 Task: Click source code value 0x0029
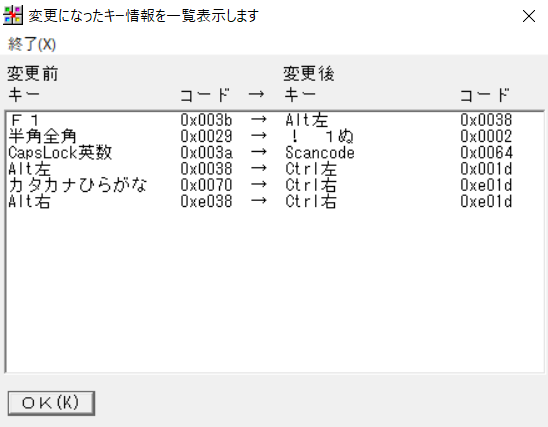click(x=206, y=136)
